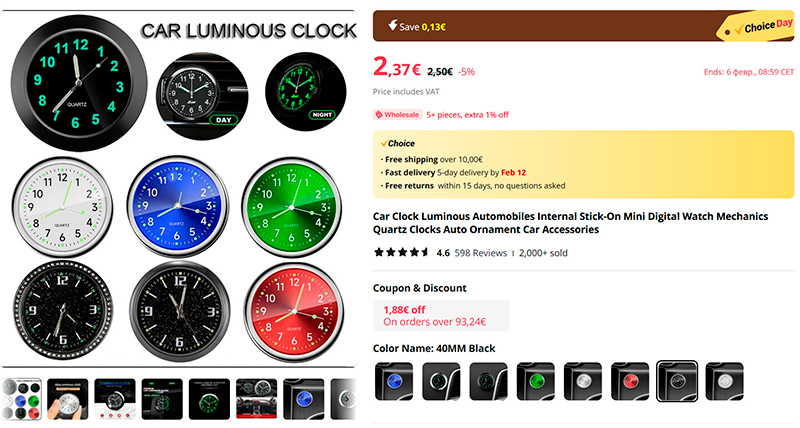Open the 598 Reviews link
Screen dimensions: 800x428
(x=481, y=253)
